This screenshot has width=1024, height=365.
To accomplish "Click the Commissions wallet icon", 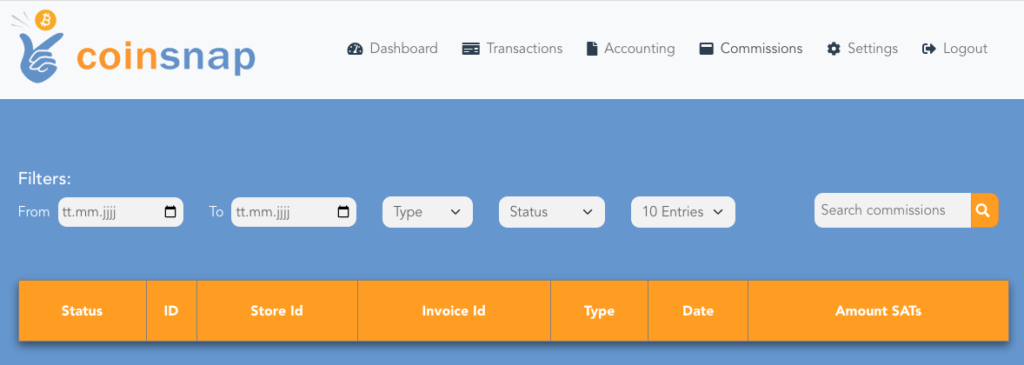I will pyautogui.click(x=706, y=49).
